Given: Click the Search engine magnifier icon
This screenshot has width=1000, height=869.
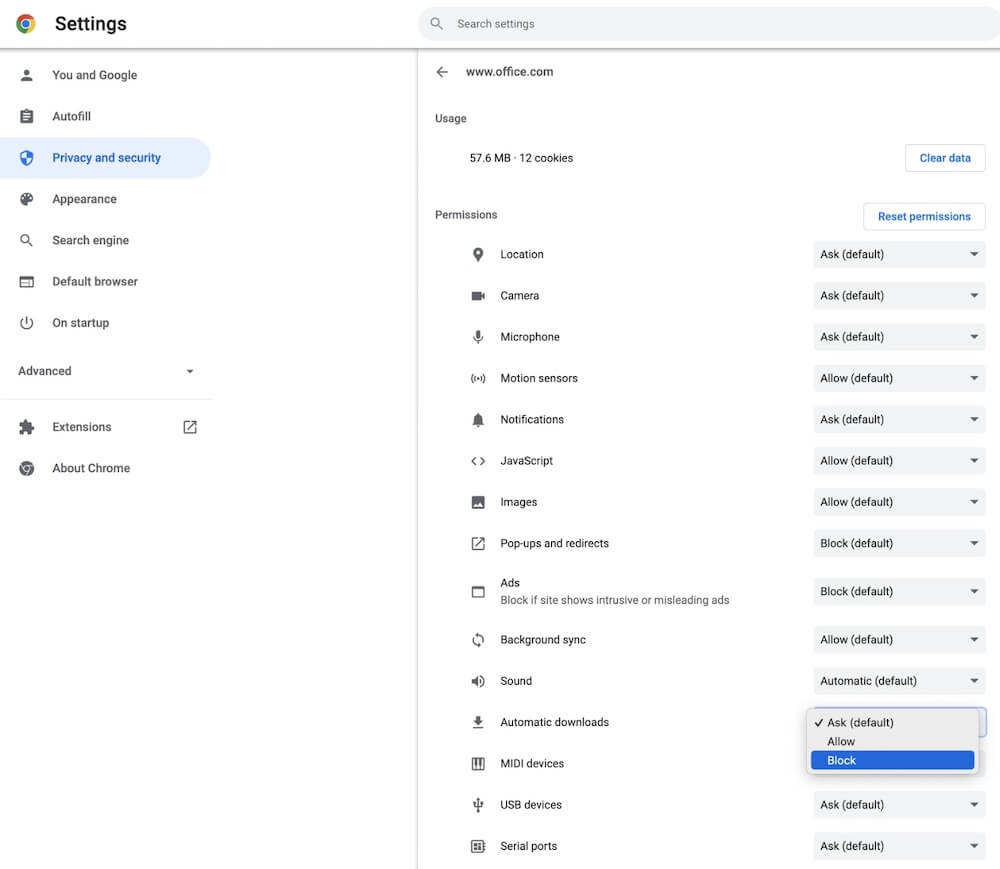Looking at the screenshot, I should point(26,240).
